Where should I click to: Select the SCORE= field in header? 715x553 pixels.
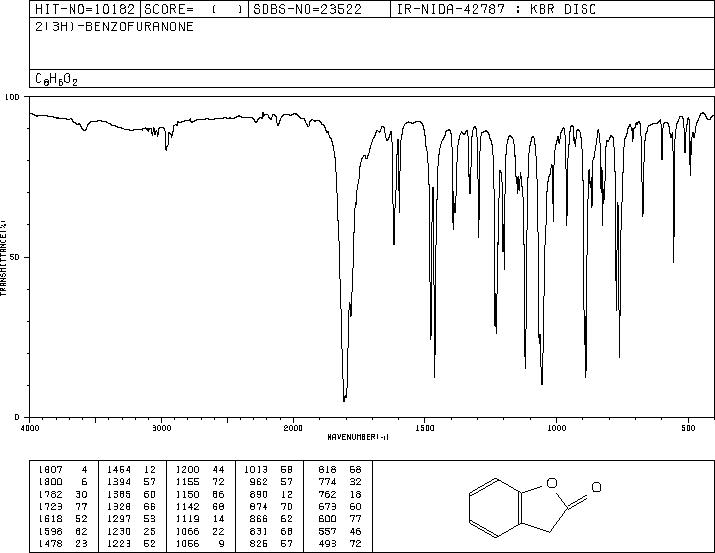coord(194,9)
